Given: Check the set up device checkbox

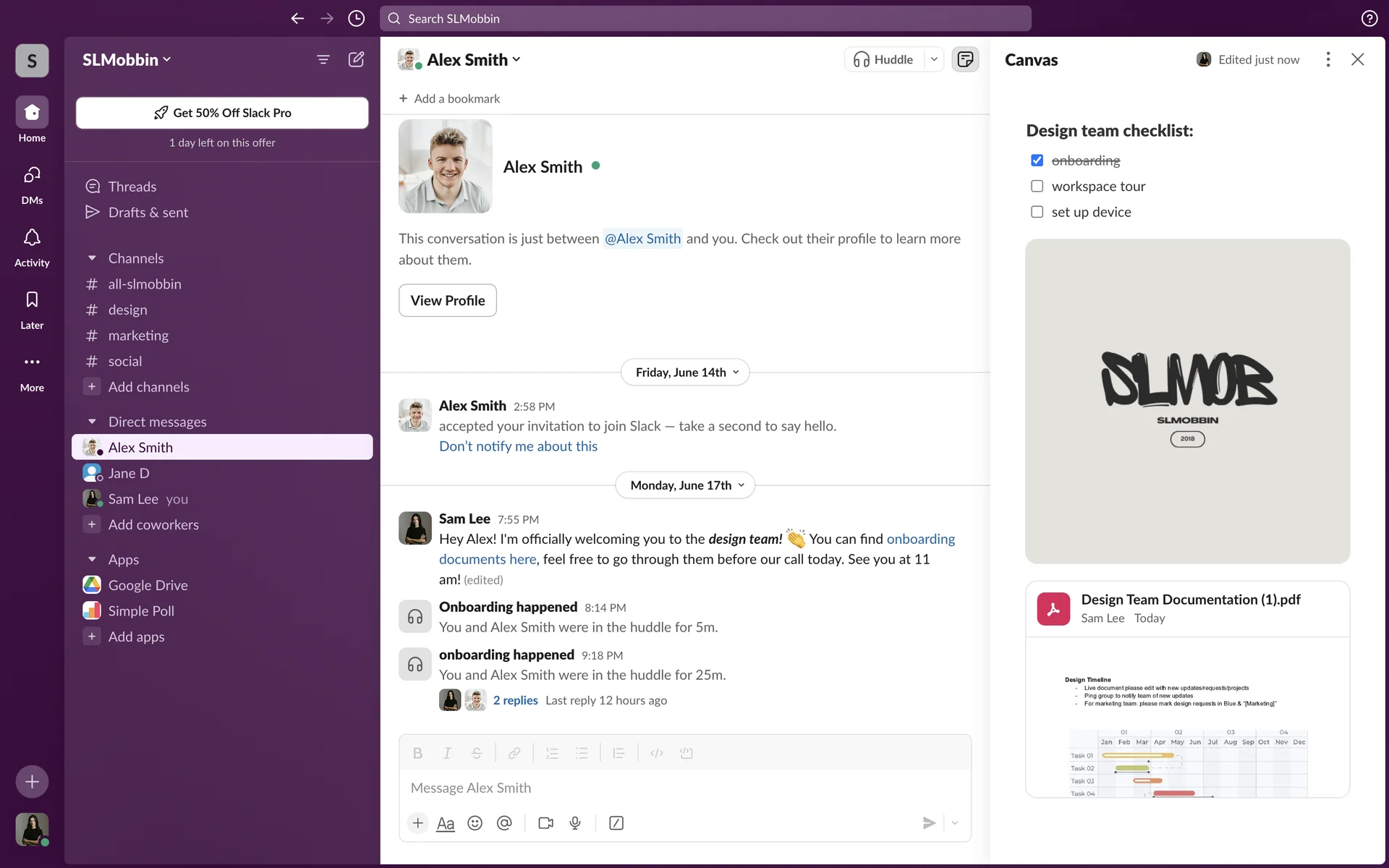Looking at the screenshot, I should (x=1037, y=212).
